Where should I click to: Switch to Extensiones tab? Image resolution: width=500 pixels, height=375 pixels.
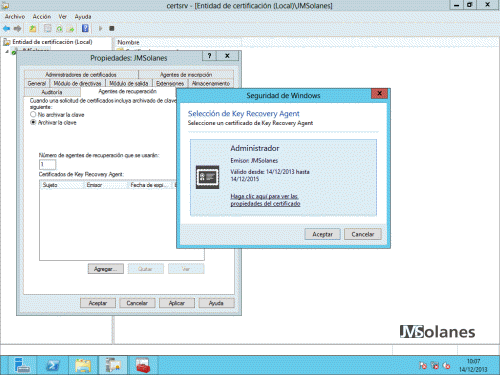[170, 83]
